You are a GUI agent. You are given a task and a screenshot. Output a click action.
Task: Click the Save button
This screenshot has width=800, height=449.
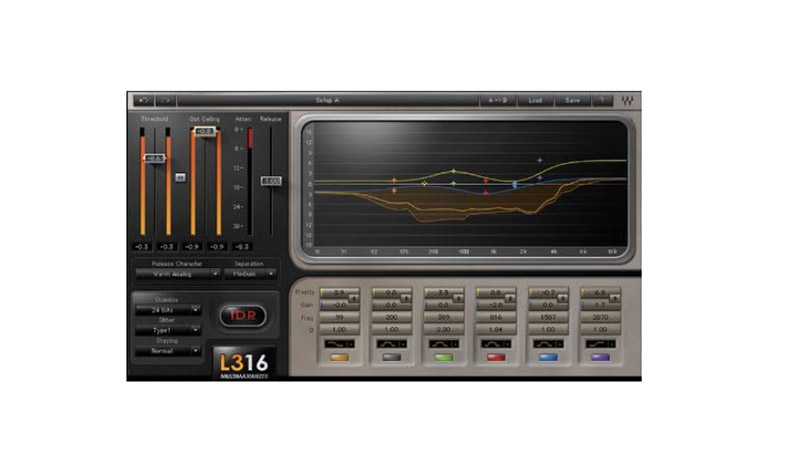click(572, 100)
